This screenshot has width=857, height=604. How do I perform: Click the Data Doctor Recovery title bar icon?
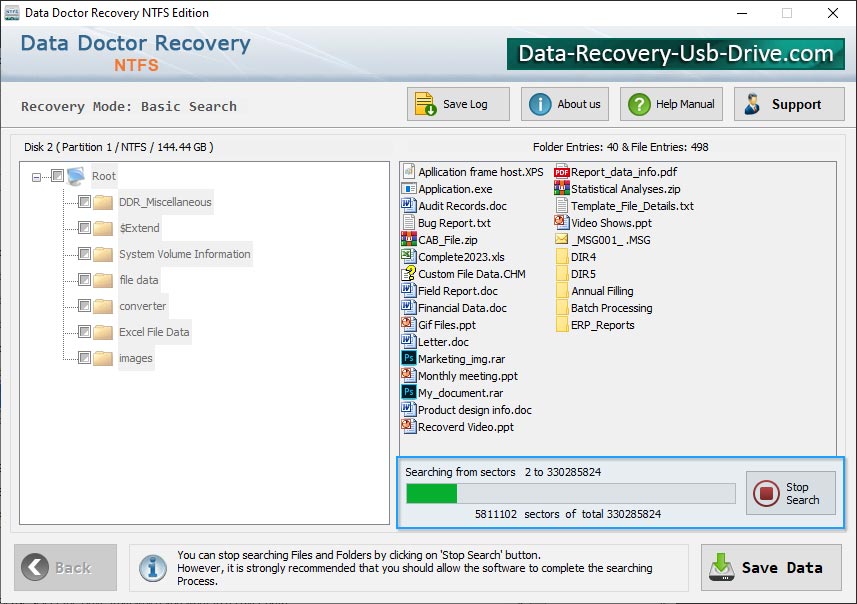[11, 13]
